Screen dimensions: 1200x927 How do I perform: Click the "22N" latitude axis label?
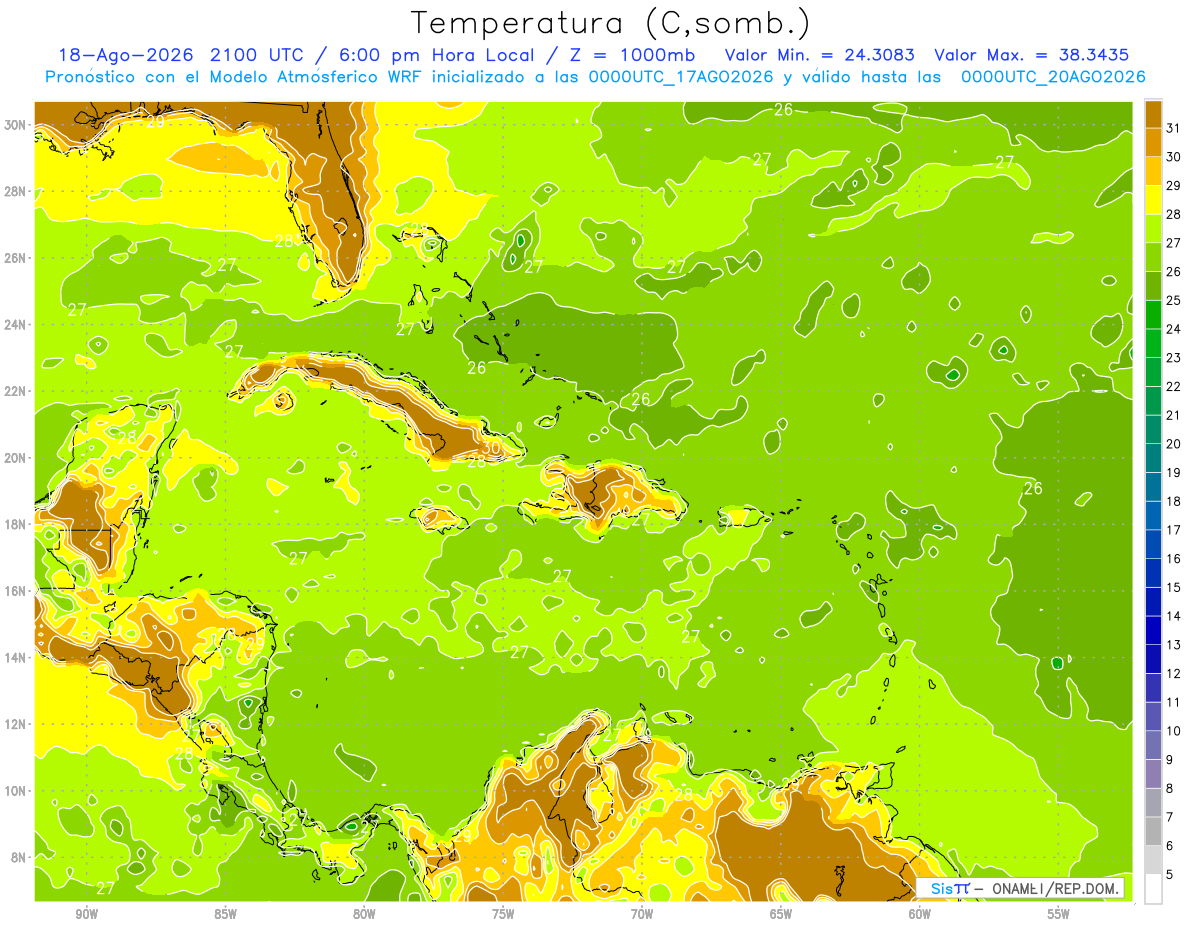(17, 391)
